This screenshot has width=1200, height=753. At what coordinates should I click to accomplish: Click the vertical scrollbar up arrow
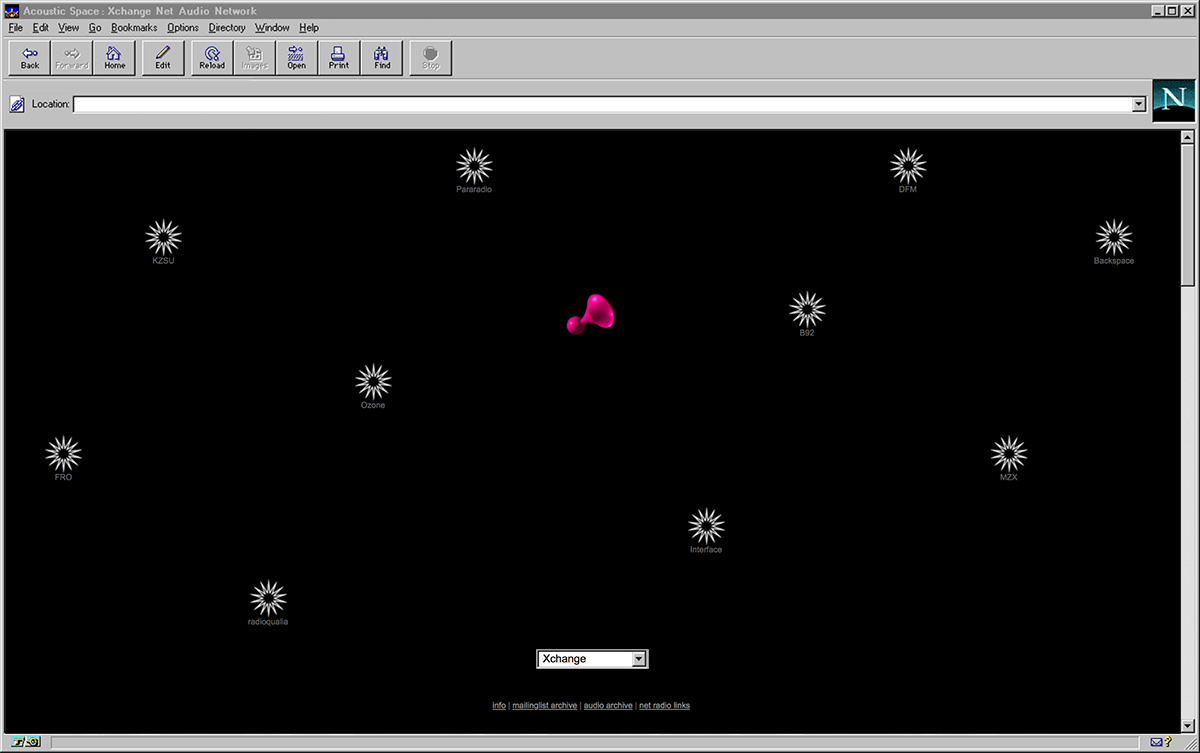1188,137
